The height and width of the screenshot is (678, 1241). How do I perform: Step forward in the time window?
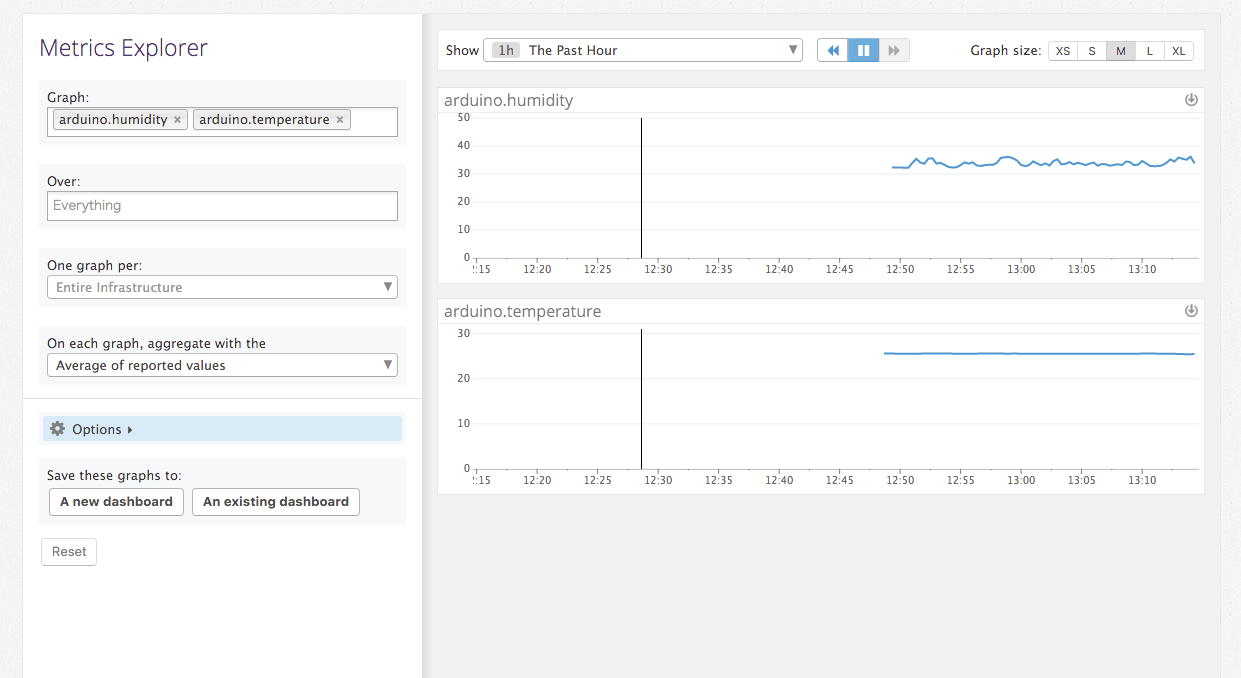894,50
